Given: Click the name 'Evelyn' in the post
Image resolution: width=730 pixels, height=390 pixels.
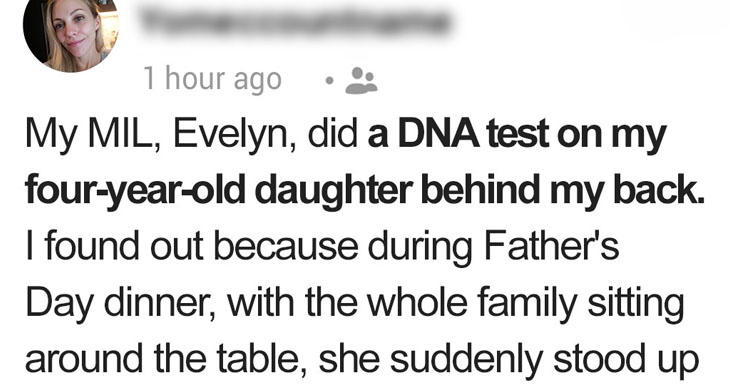Looking at the screenshot, I should pos(234,135).
